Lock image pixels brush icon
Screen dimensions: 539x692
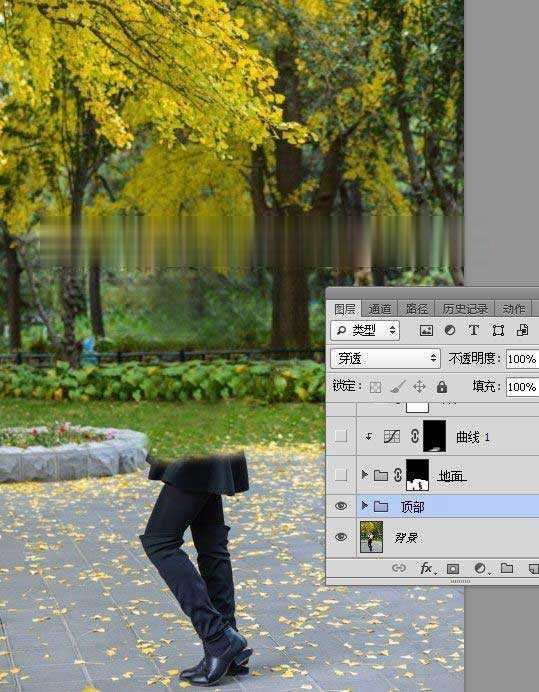pos(398,387)
